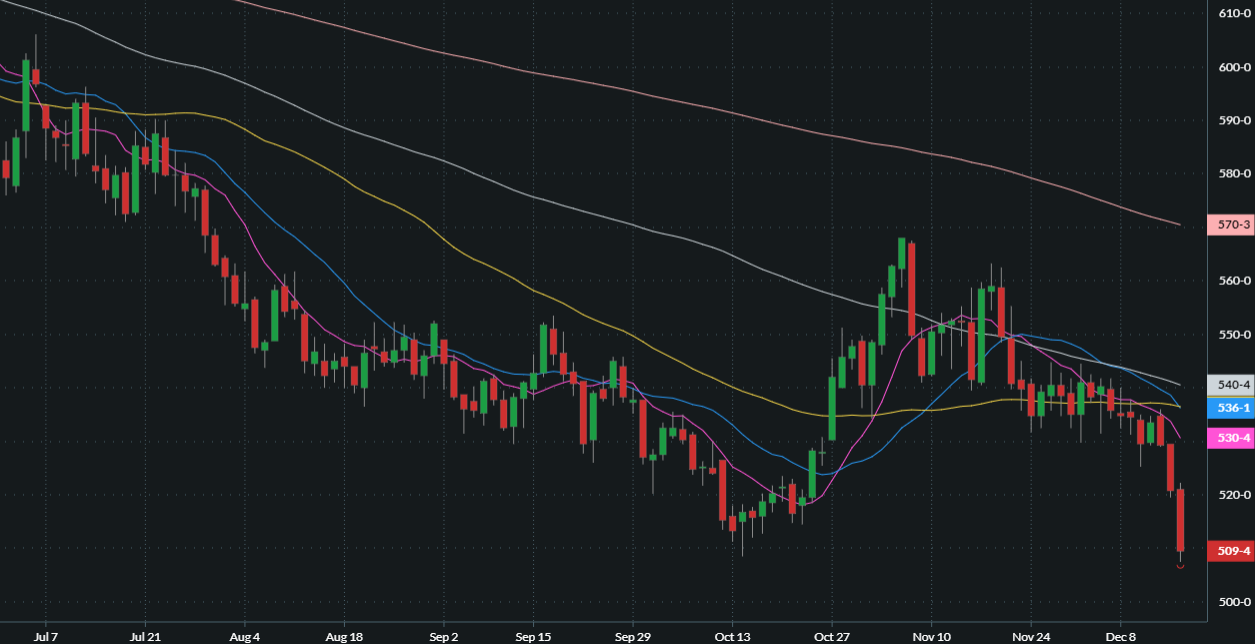Click the pink 570-3 price label
Image resolution: width=1255 pixels, height=644 pixels.
click(1233, 224)
